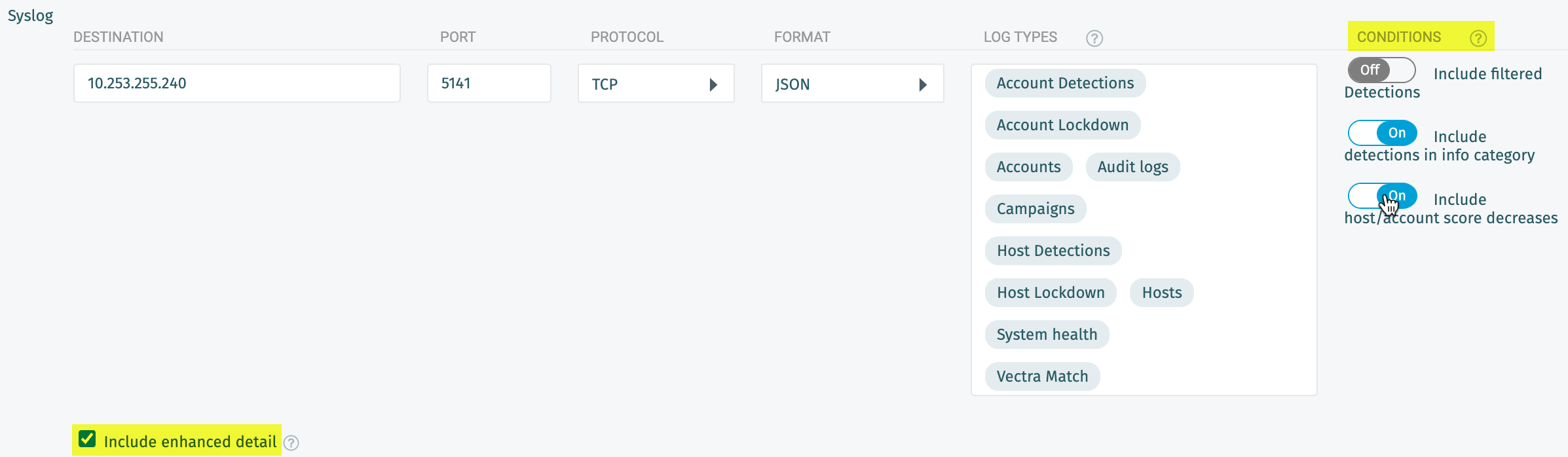Select the Account Detections log type
1568x457 pixels.
[1064, 83]
